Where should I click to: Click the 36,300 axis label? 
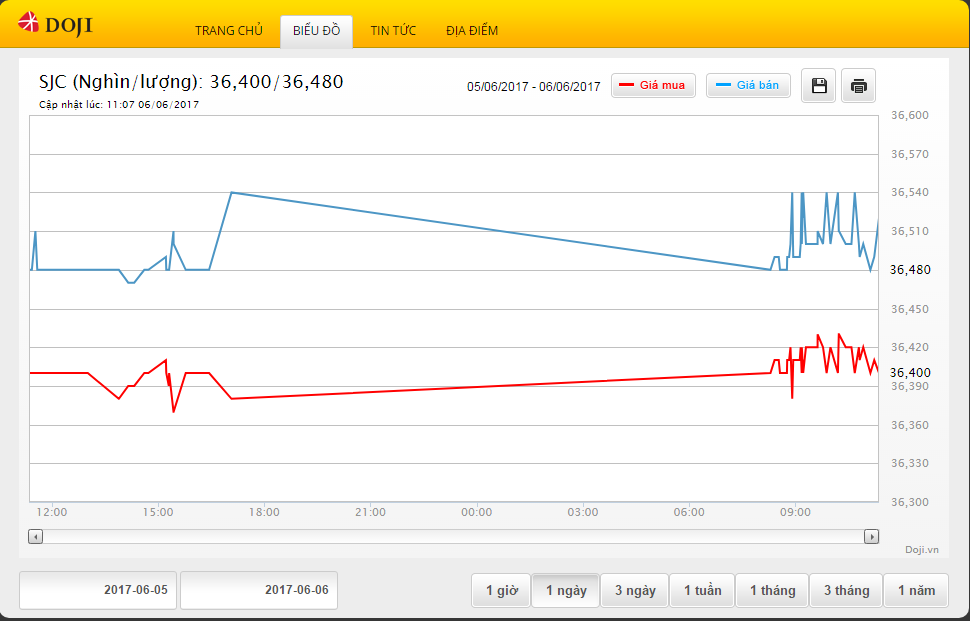[909, 502]
